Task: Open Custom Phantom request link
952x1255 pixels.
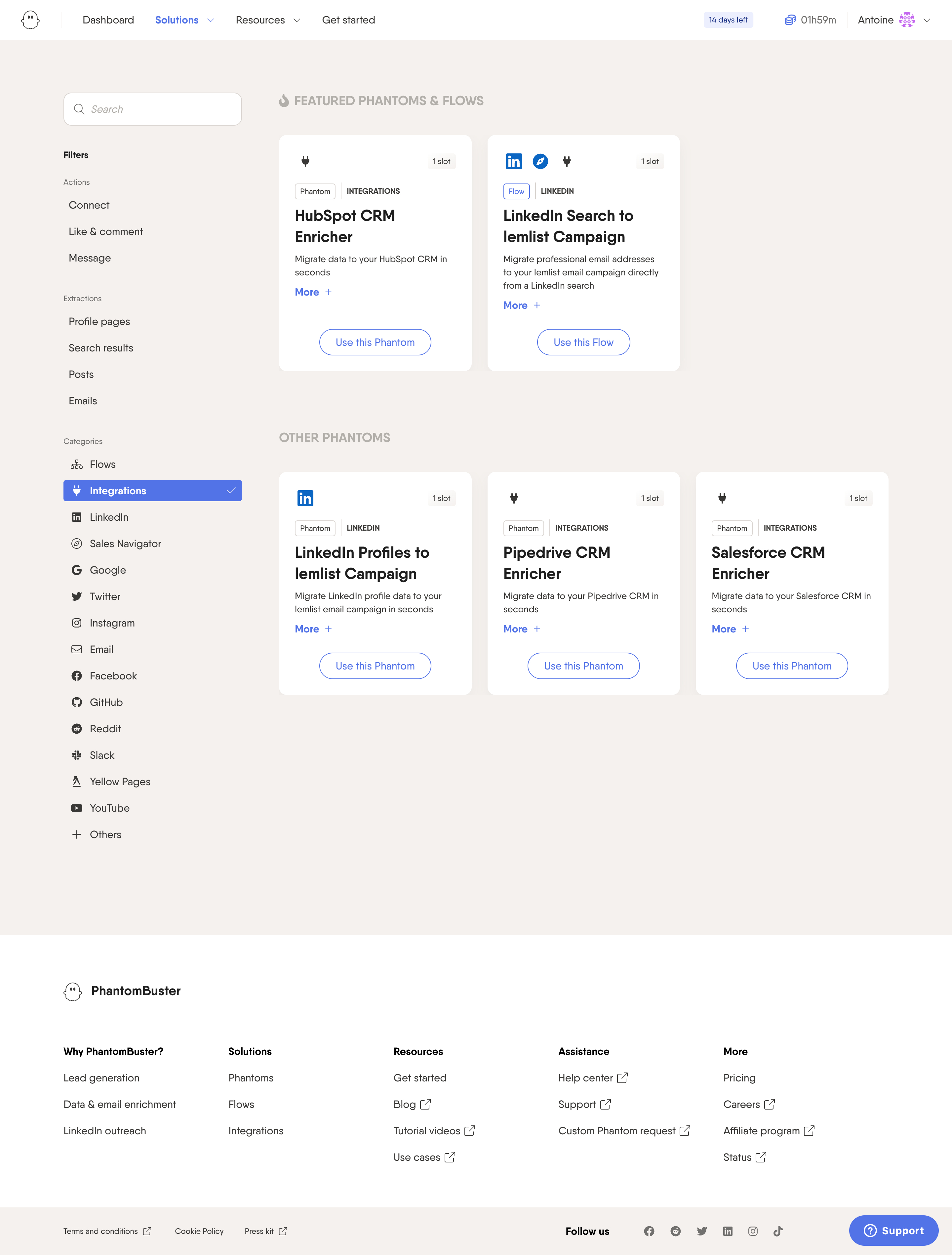Action: pos(624,1130)
